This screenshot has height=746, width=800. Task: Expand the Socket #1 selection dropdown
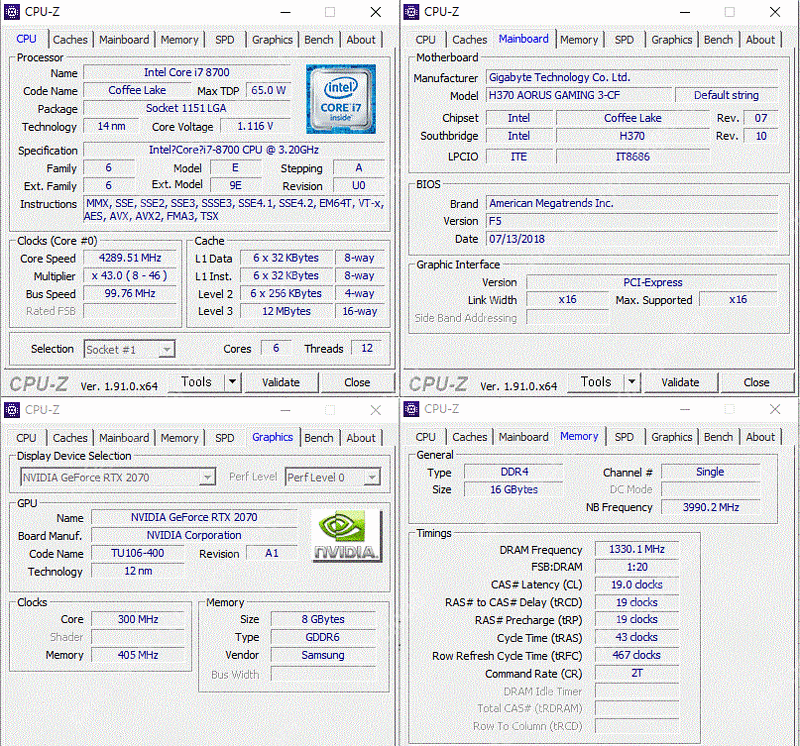[x=166, y=350]
